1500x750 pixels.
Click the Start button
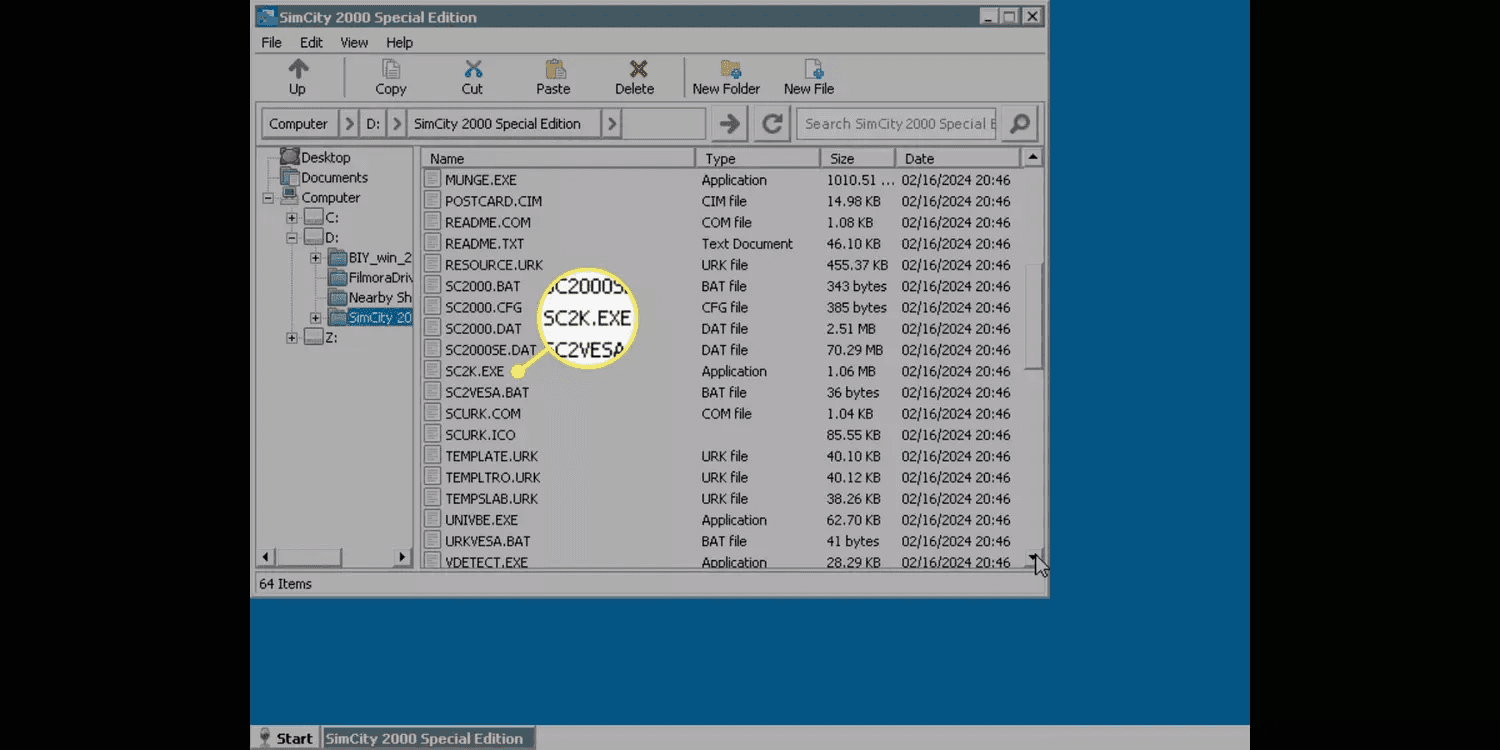point(286,737)
